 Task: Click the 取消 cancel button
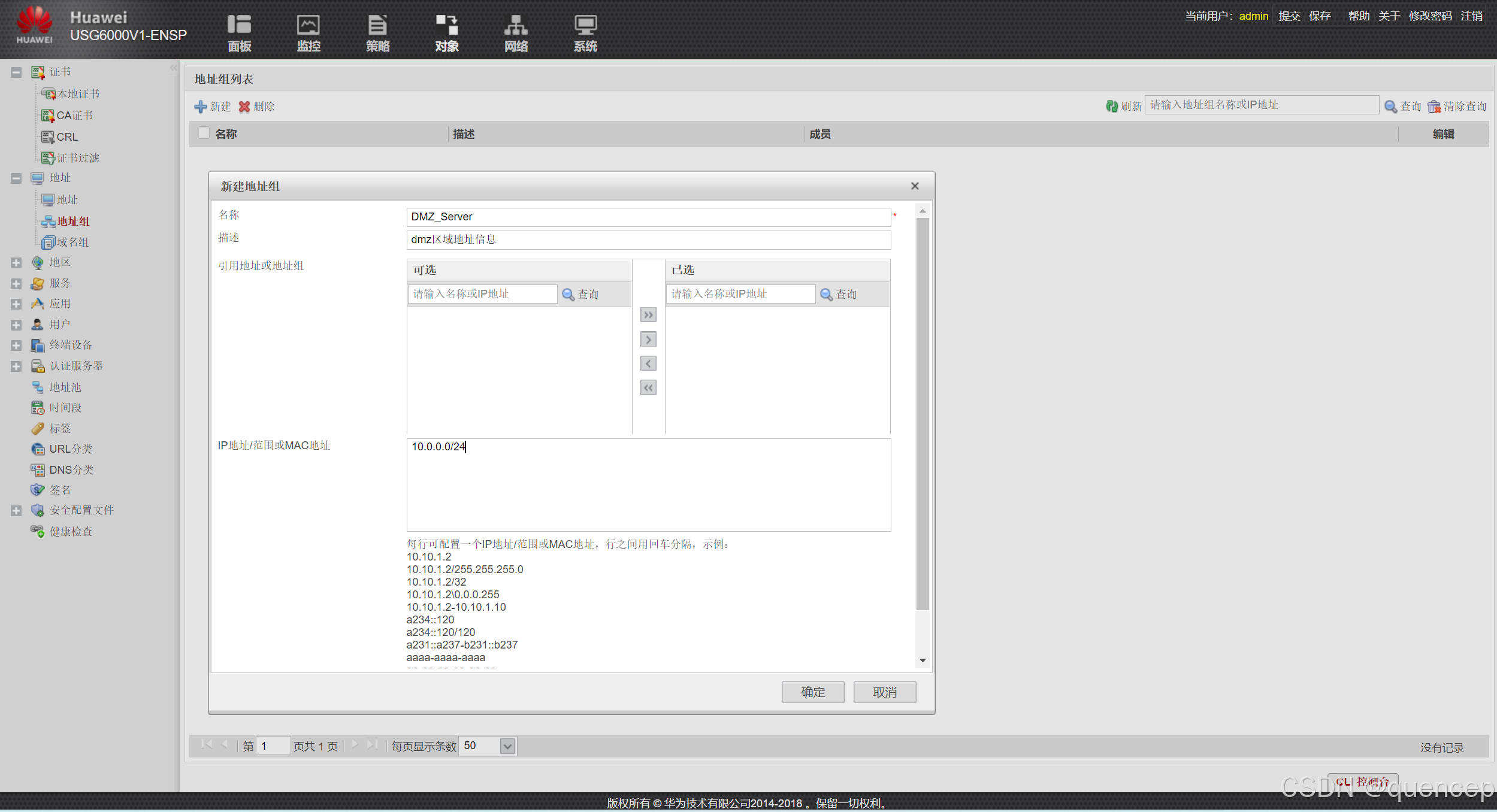[x=884, y=692]
